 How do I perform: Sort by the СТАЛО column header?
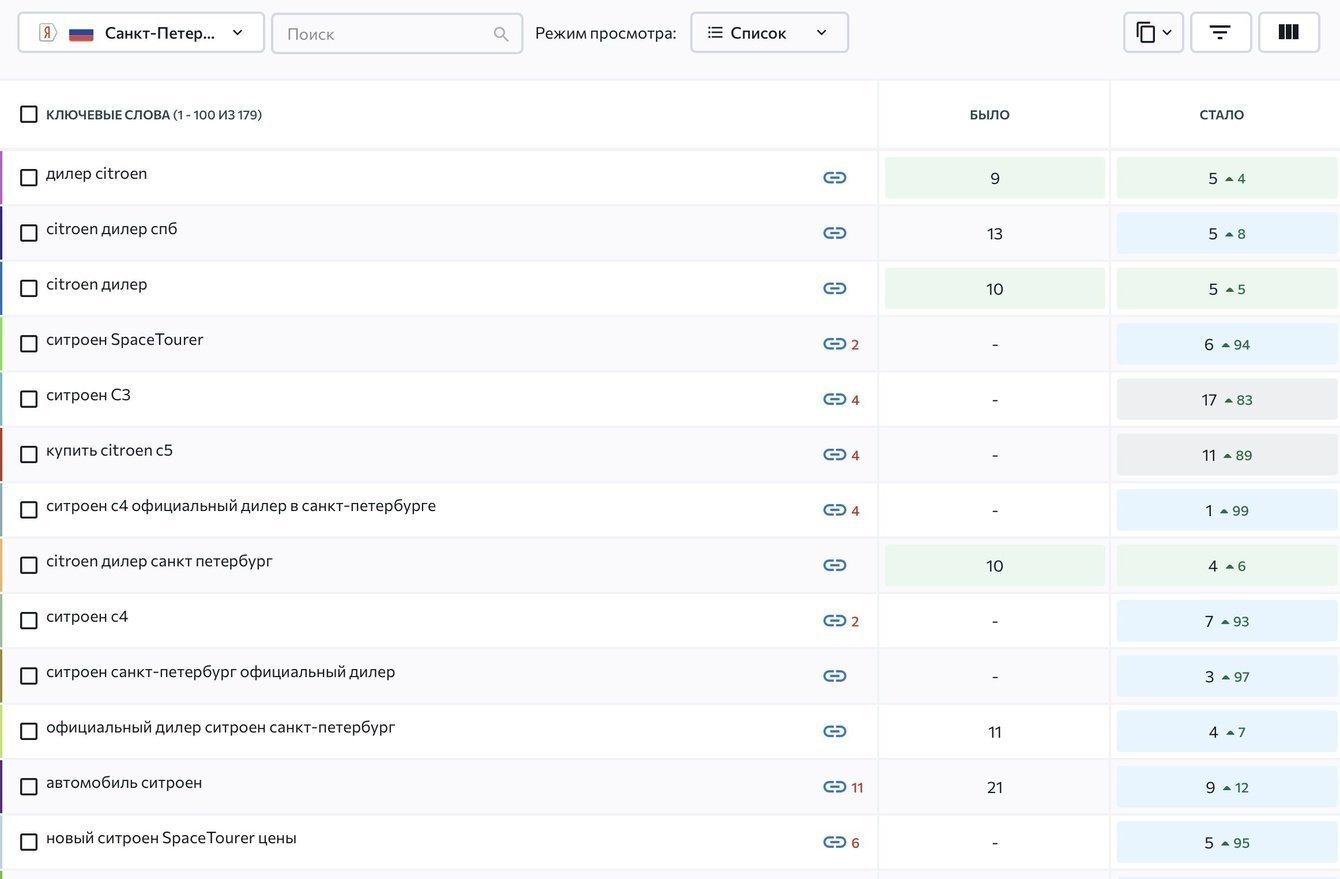click(x=1222, y=115)
